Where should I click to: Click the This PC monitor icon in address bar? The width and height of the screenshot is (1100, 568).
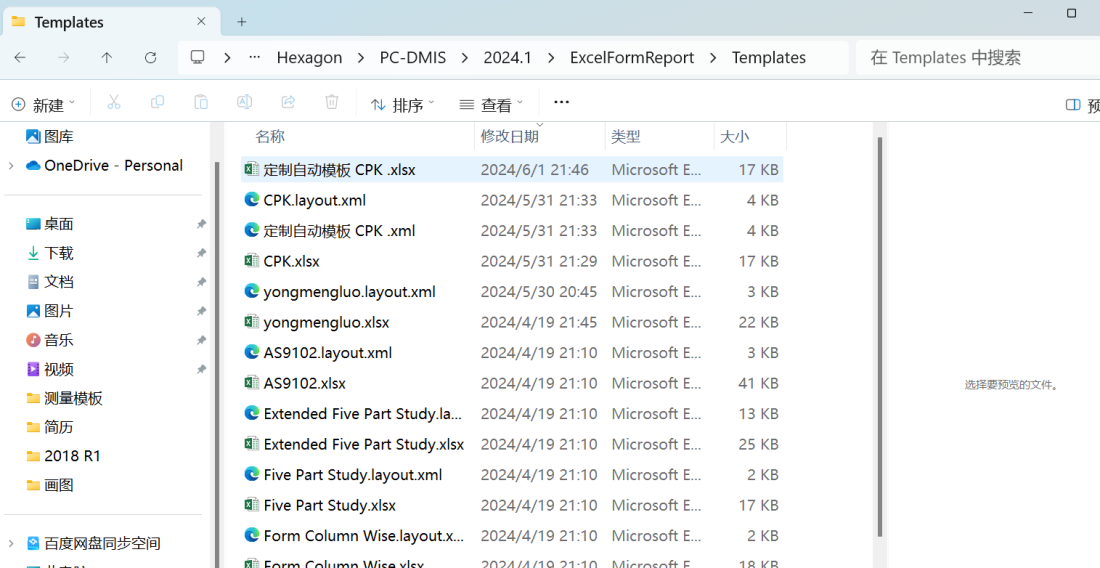click(198, 58)
